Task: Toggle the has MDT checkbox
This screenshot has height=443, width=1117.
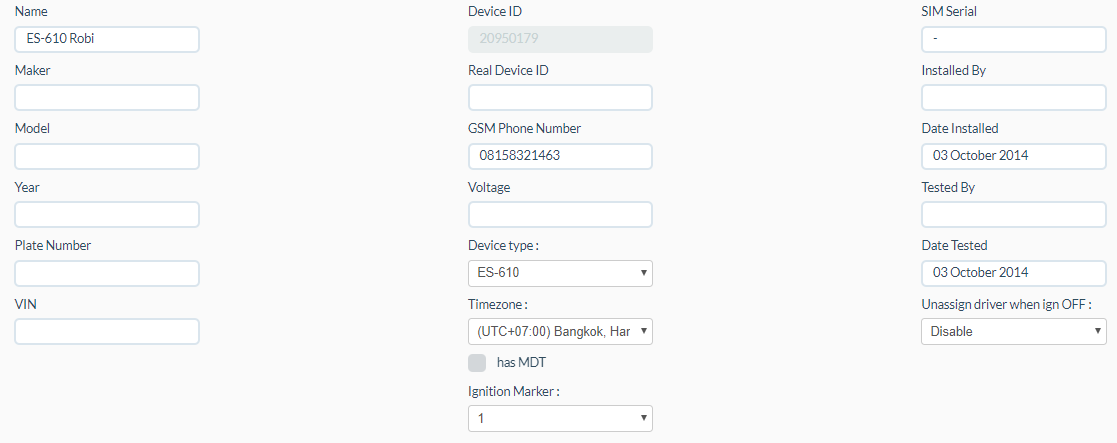Action: click(477, 363)
